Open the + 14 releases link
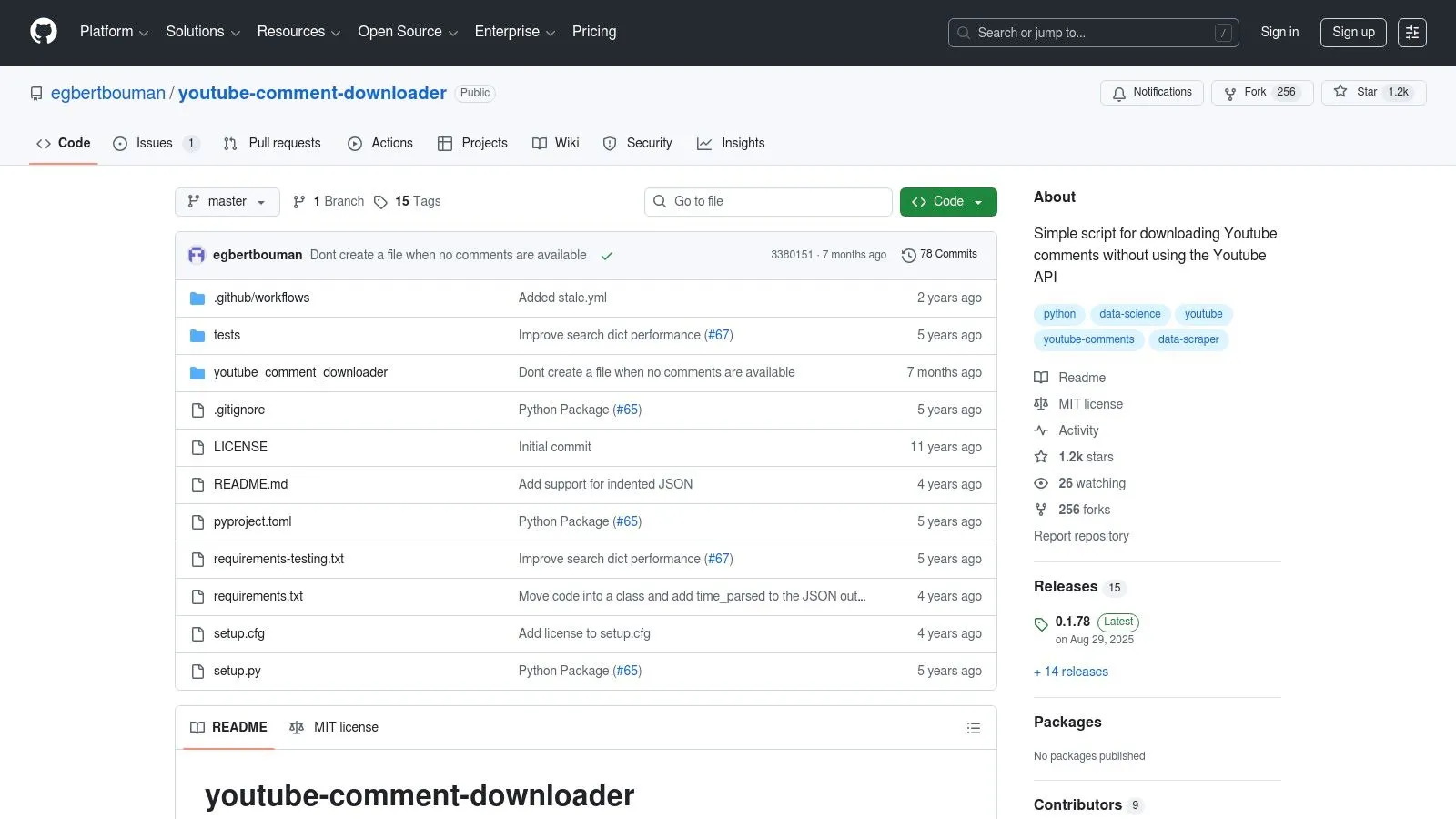This screenshot has height=819, width=1456. click(x=1071, y=672)
